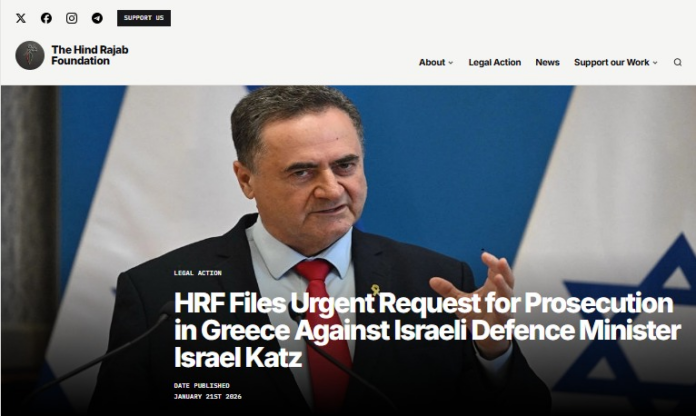Screen dimensions: 696x416
Task: Click the January 21st 2026 publish date
Action: [x=208, y=397]
